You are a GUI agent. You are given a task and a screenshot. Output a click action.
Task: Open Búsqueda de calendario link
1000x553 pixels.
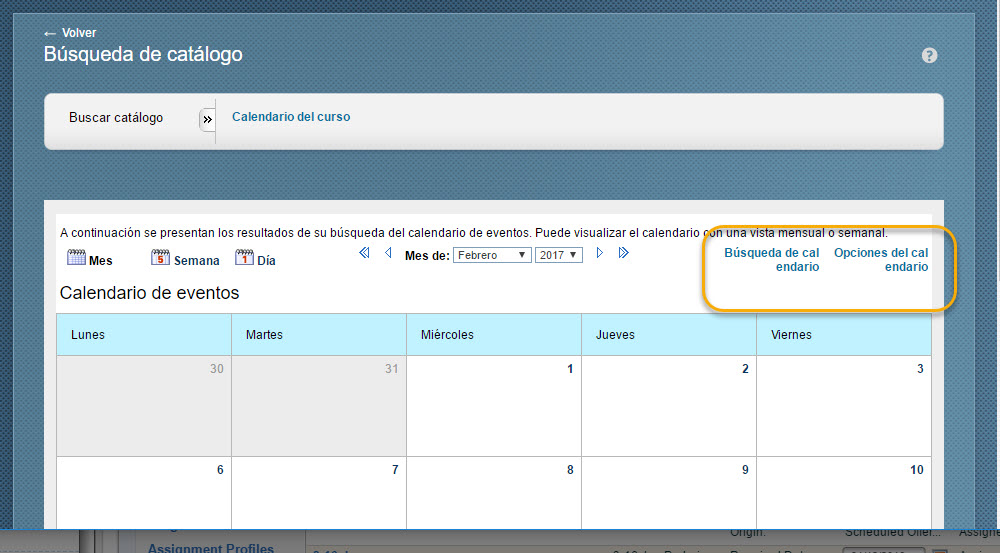coord(772,260)
